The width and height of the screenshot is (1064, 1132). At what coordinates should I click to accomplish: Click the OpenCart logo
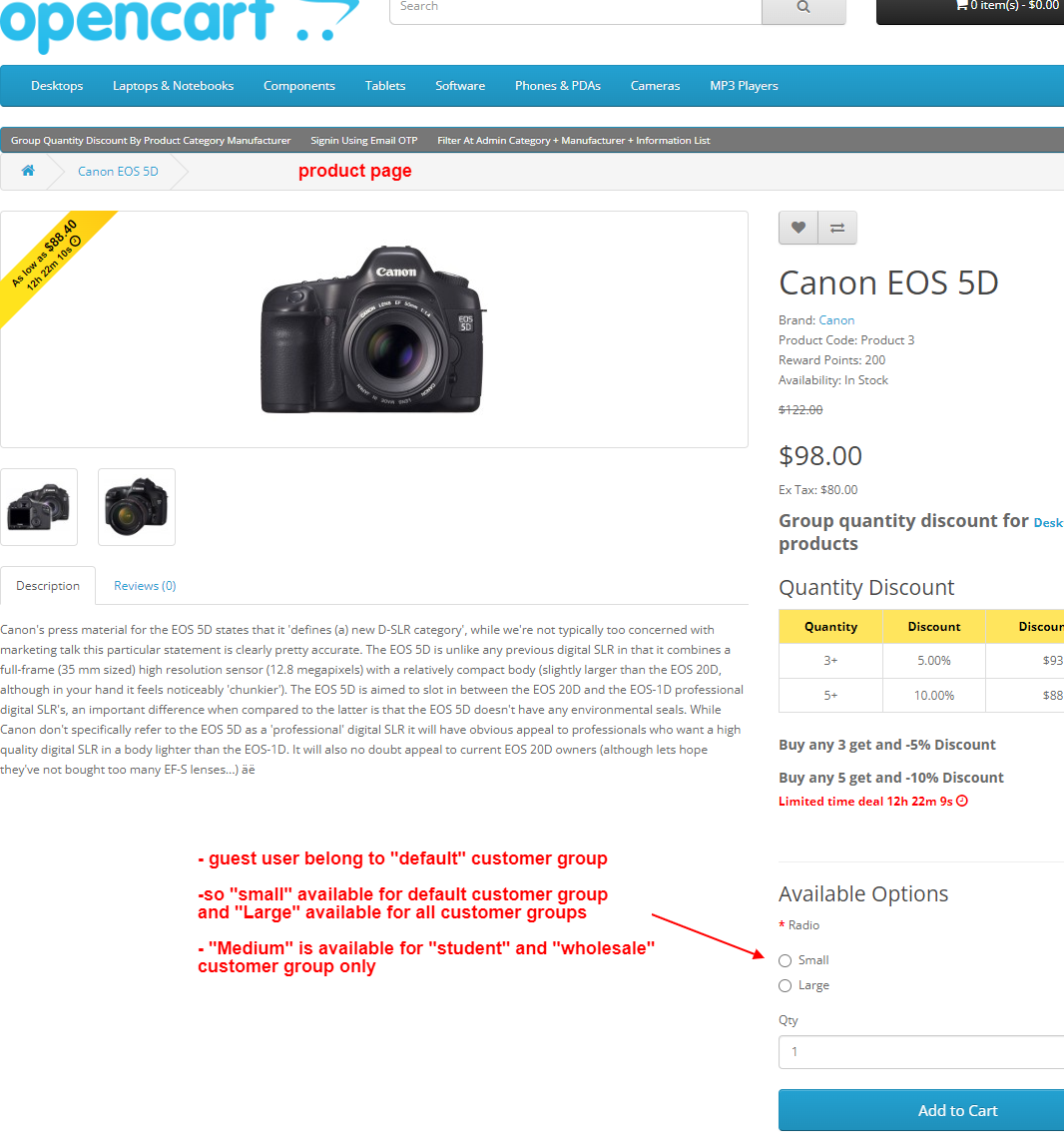click(179, 22)
